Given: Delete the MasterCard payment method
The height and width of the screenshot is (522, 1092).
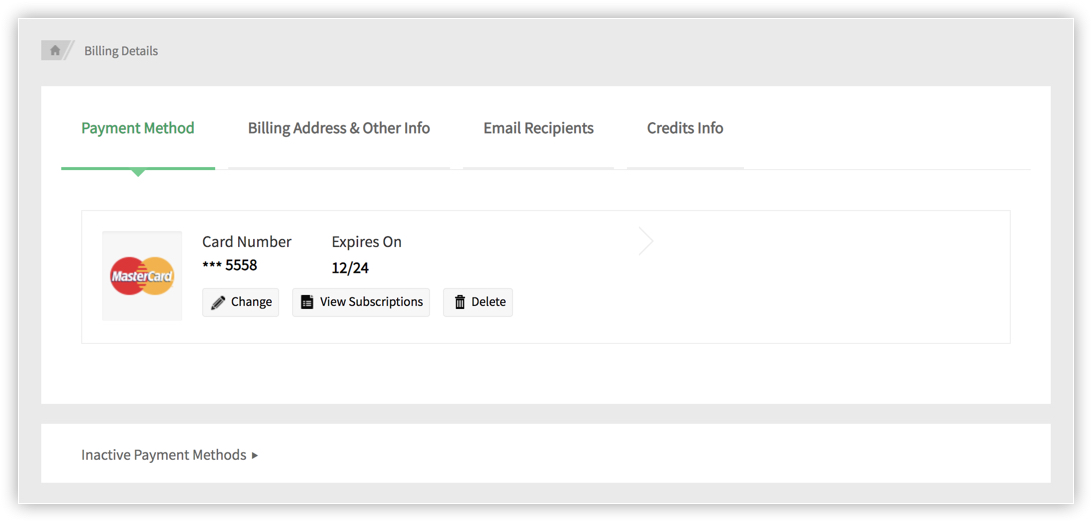Looking at the screenshot, I should pos(478,302).
